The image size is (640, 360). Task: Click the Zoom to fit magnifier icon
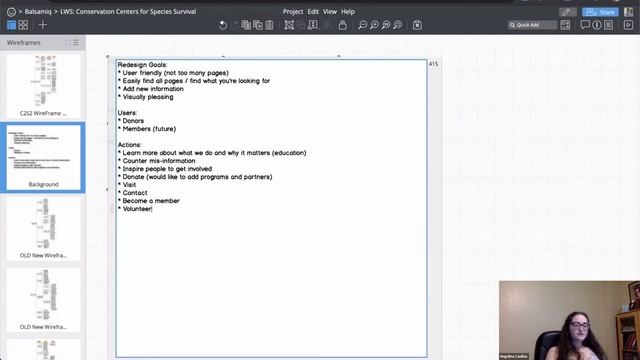(x=386, y=25)
